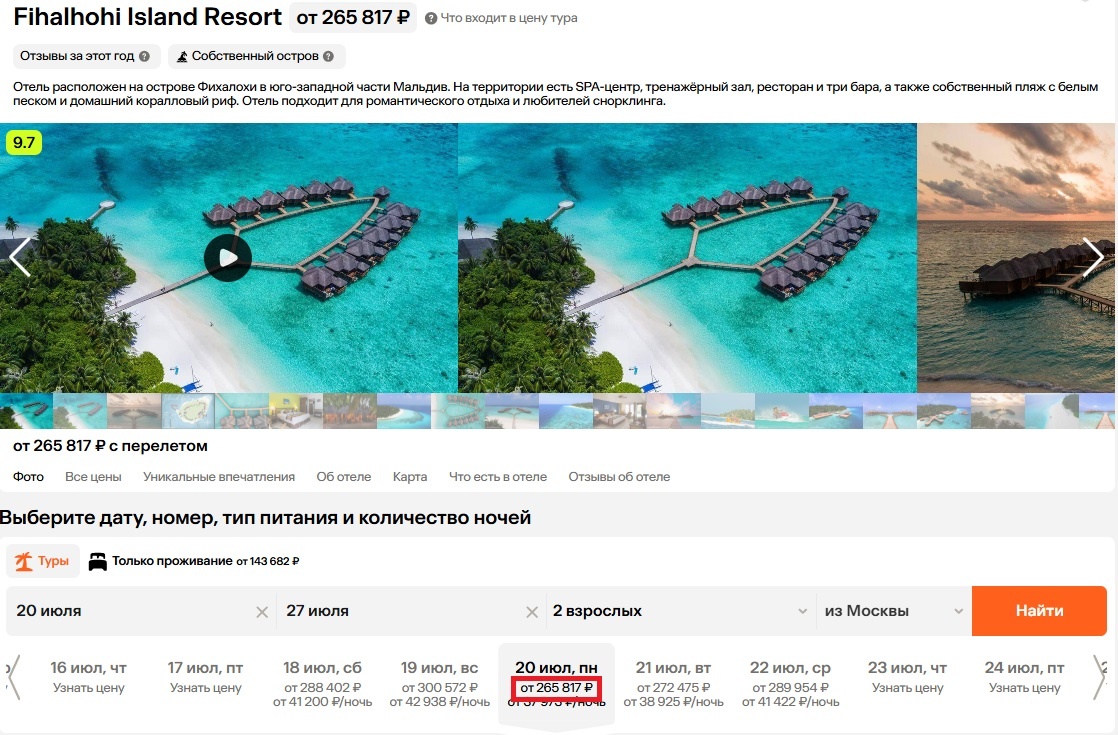Image resolution: width=1118 pixels, height=735 pixels.
Task: Click help icon beside Собственный остров
Action: pyautogui.click(x=328, y=56)
